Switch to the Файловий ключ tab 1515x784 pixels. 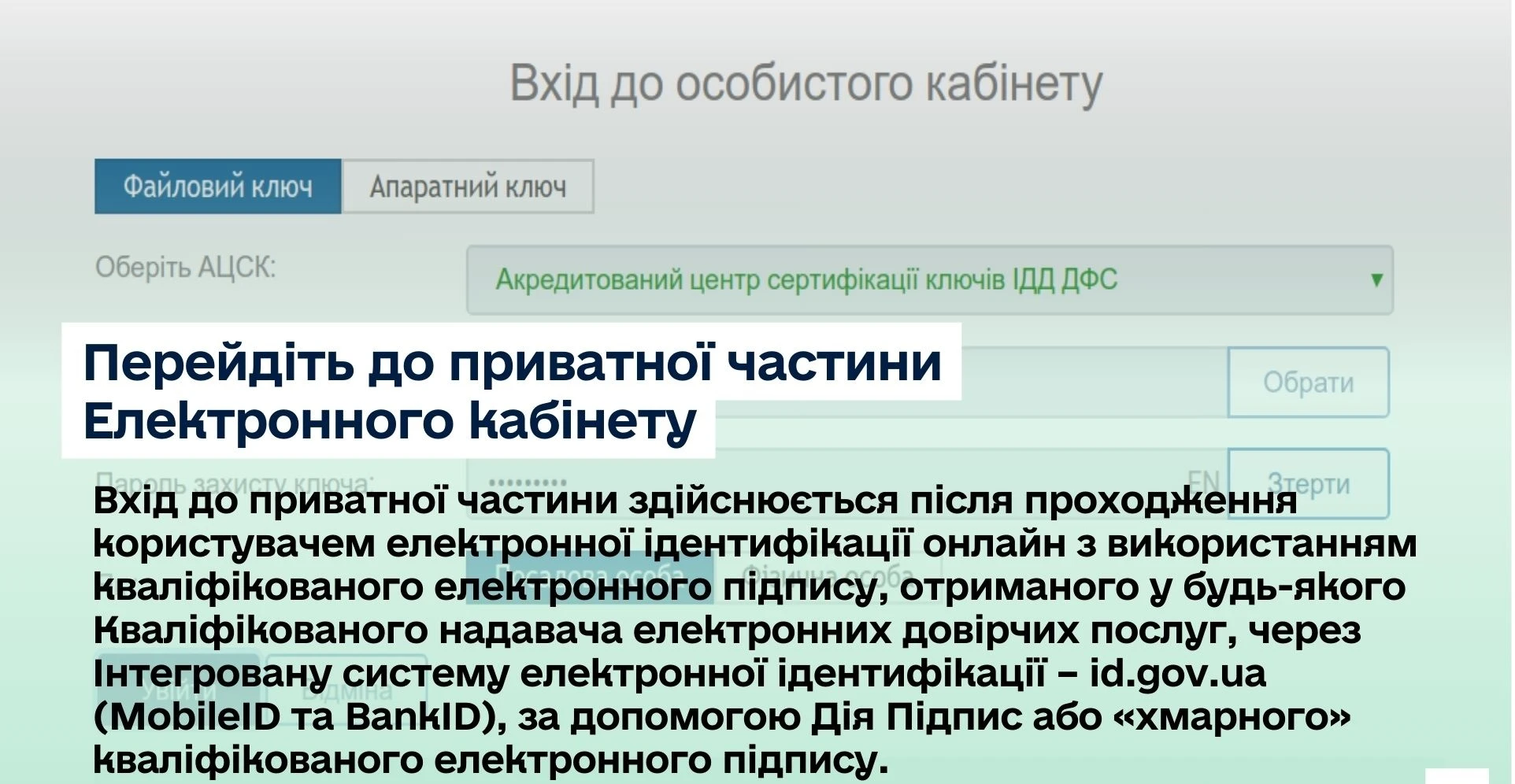pos(217,187)
